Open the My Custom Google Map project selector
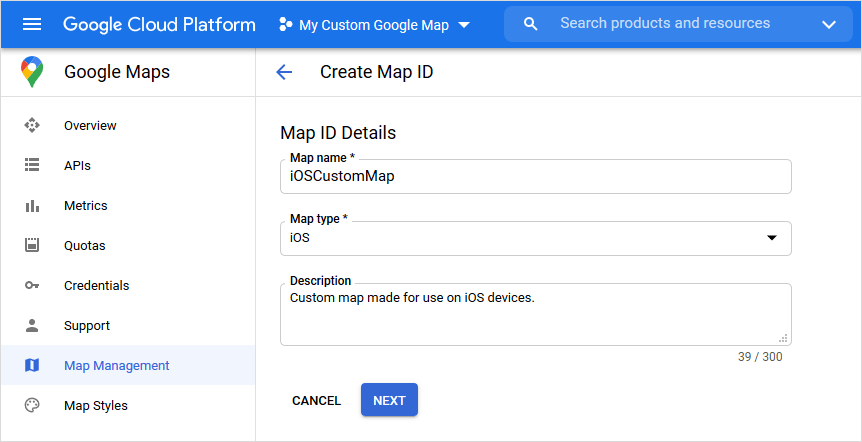Viewport: 862px width, 442px height. pos(375,24)
